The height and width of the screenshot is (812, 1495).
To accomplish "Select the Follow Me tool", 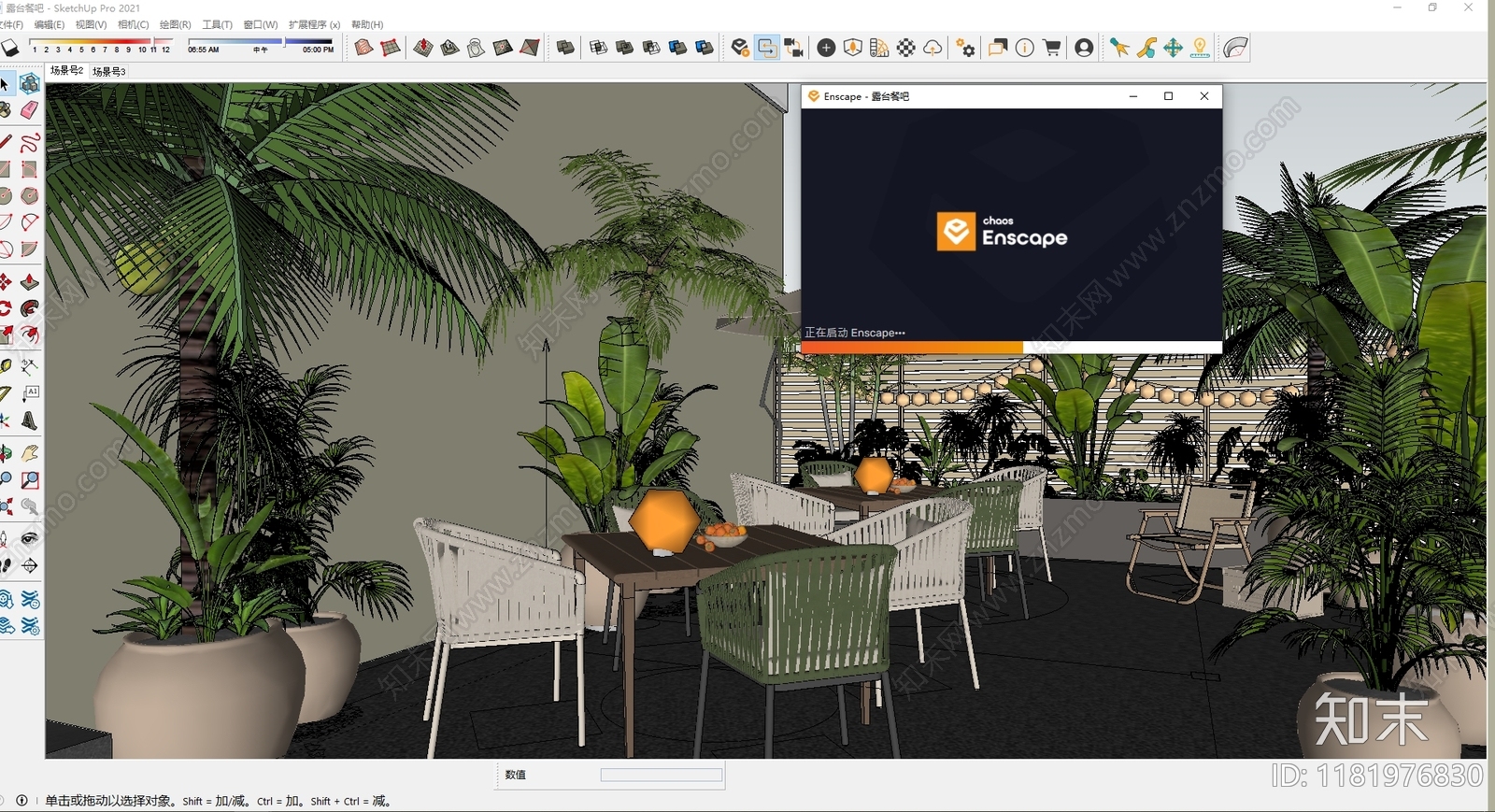I will click(30, 308).
